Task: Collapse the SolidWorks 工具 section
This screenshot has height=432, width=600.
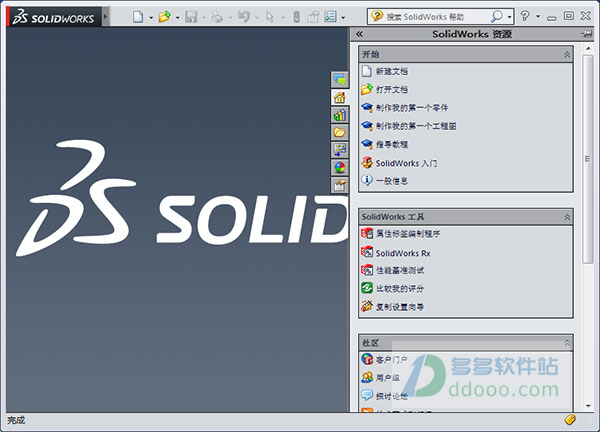Action: tap(567, 217)
